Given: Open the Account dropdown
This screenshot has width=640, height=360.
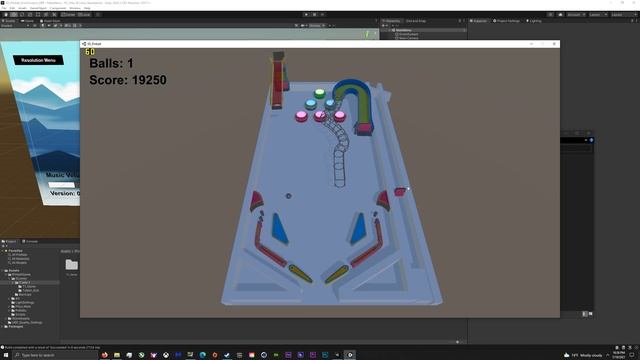Looking at the screenshot, I should pos(576,15).
